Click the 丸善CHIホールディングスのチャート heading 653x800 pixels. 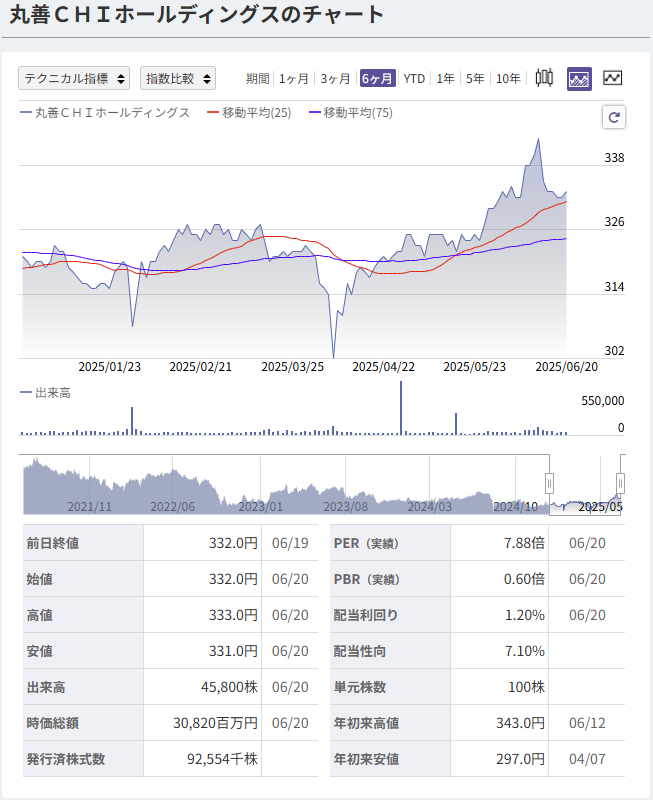pos(196,14)
